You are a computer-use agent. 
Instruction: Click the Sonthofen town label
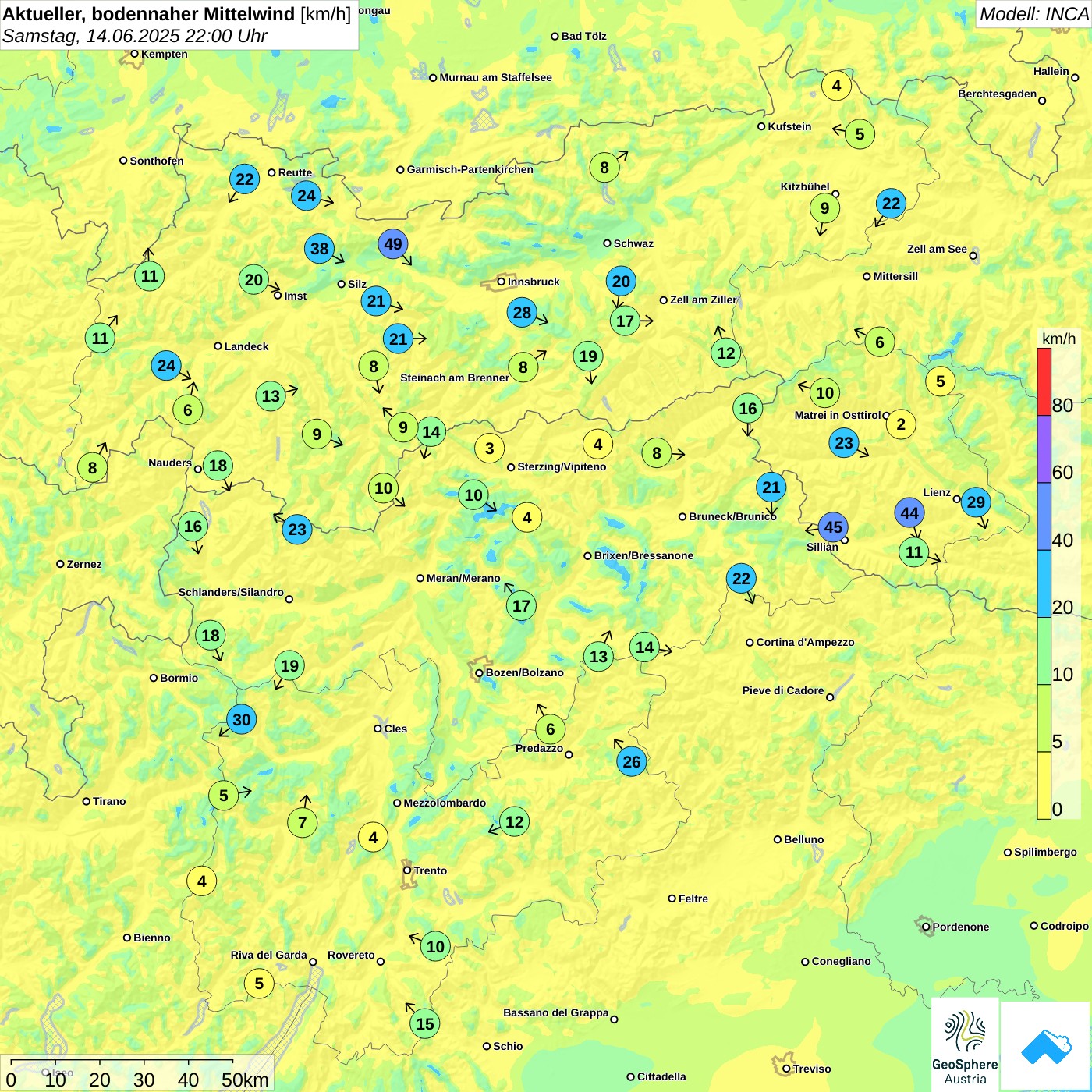click(x=157, y=161)
